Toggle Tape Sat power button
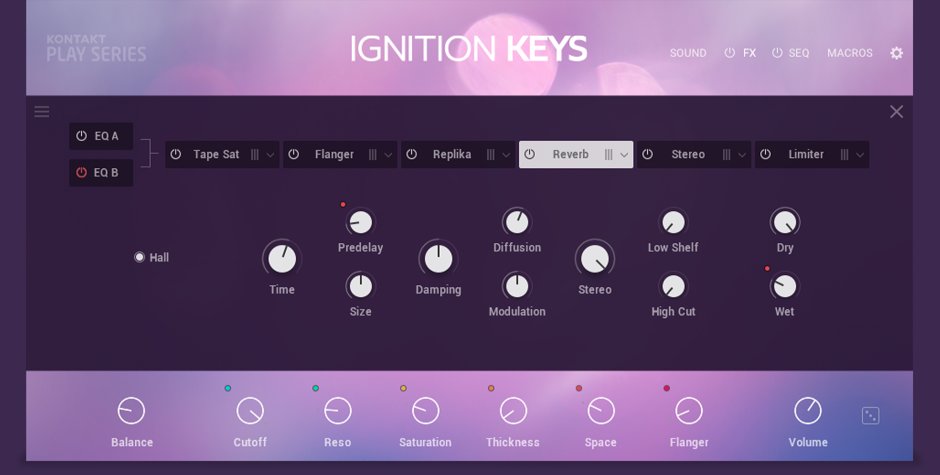The width and height of the screenshot is (940, 475). tap(176, 154)
